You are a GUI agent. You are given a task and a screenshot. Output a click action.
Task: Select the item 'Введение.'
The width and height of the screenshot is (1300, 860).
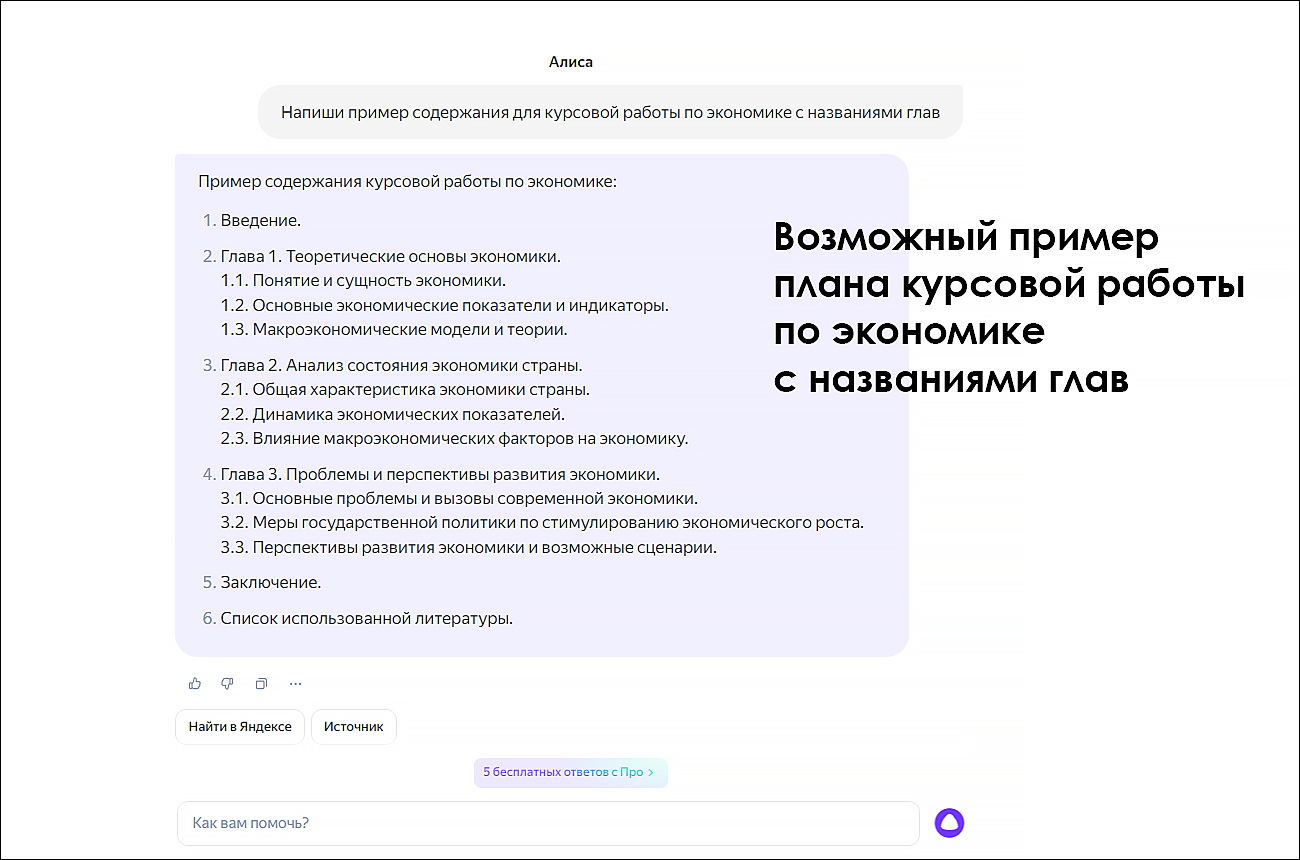(261, 220)
